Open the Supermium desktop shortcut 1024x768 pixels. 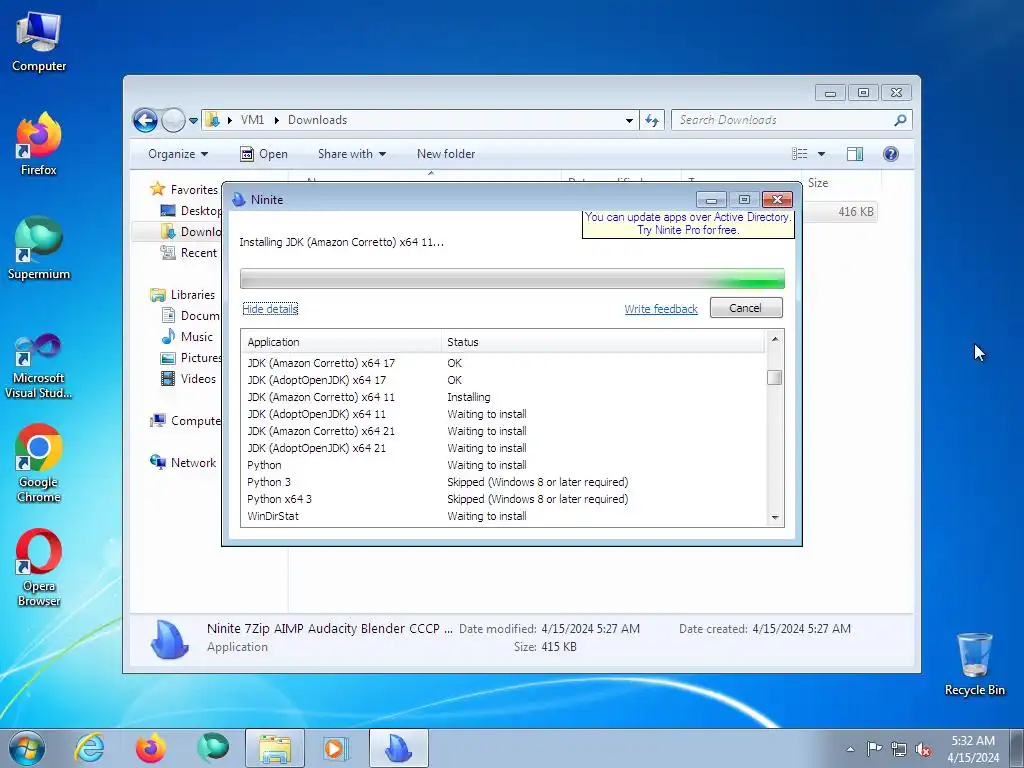point(39,248)
